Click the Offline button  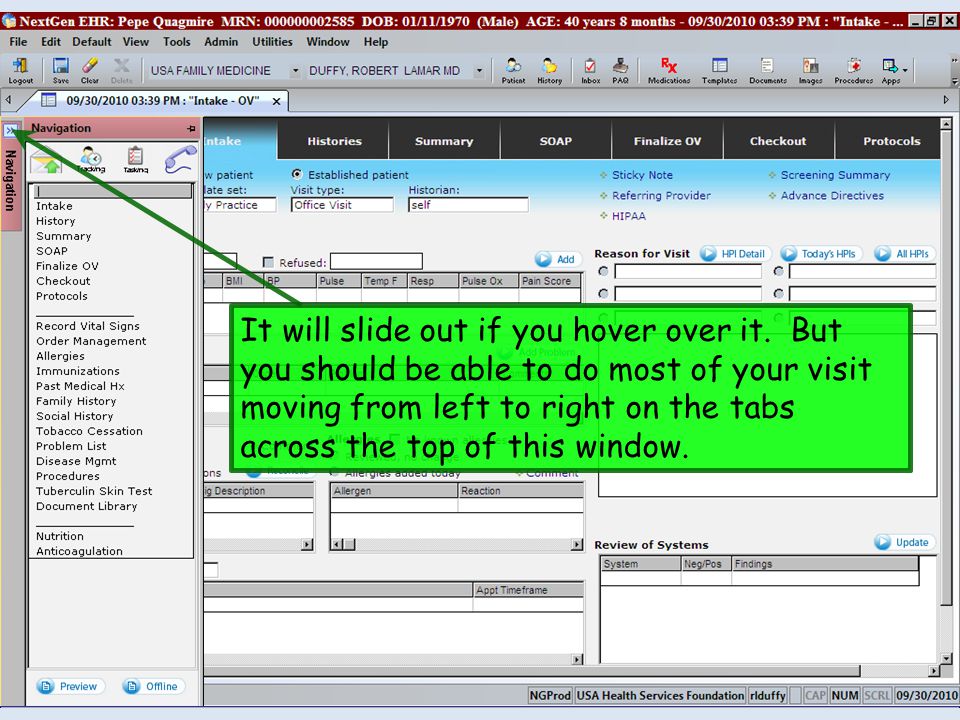click(153, 686)
